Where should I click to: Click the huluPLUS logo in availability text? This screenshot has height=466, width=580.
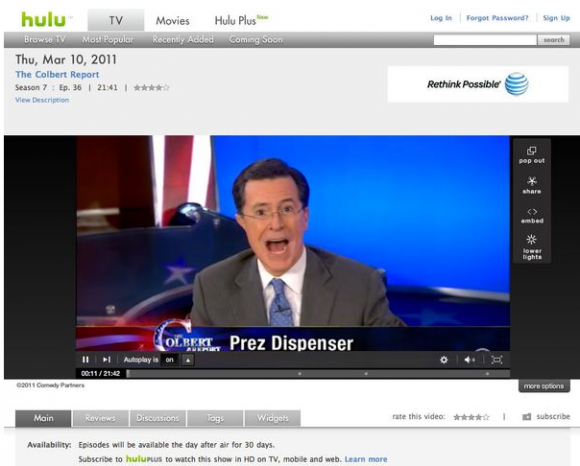coord(144,459)
